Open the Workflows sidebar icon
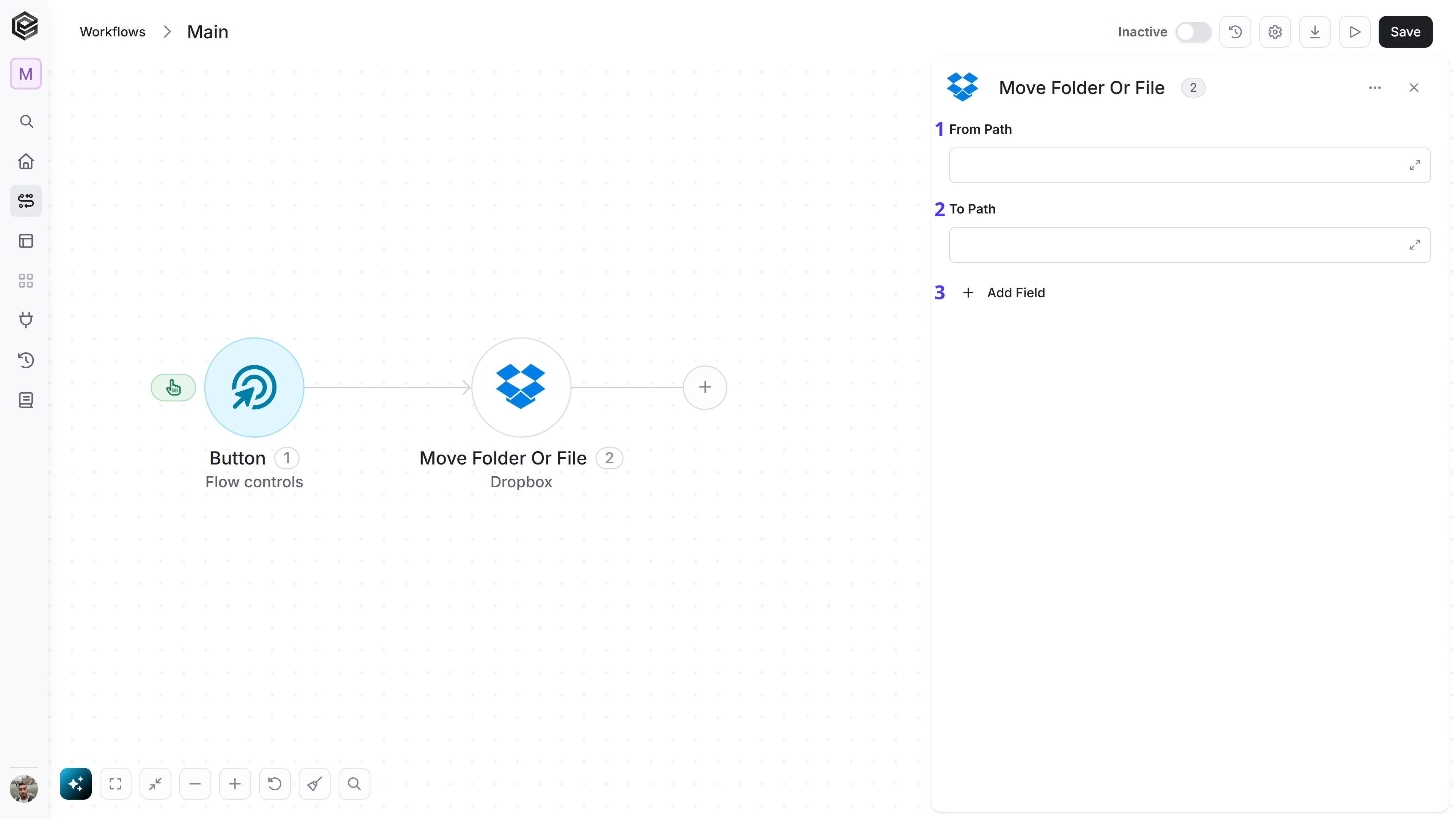 coord(26,201)
